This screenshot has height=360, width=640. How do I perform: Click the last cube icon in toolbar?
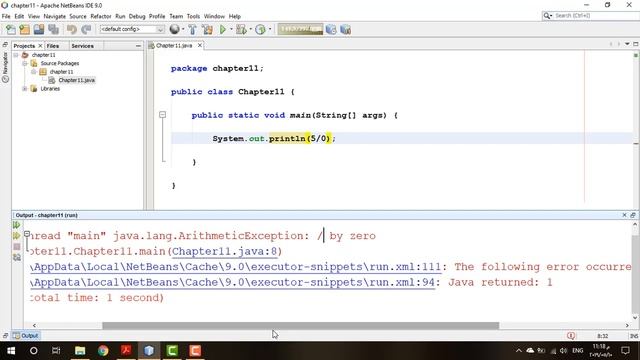345,29
